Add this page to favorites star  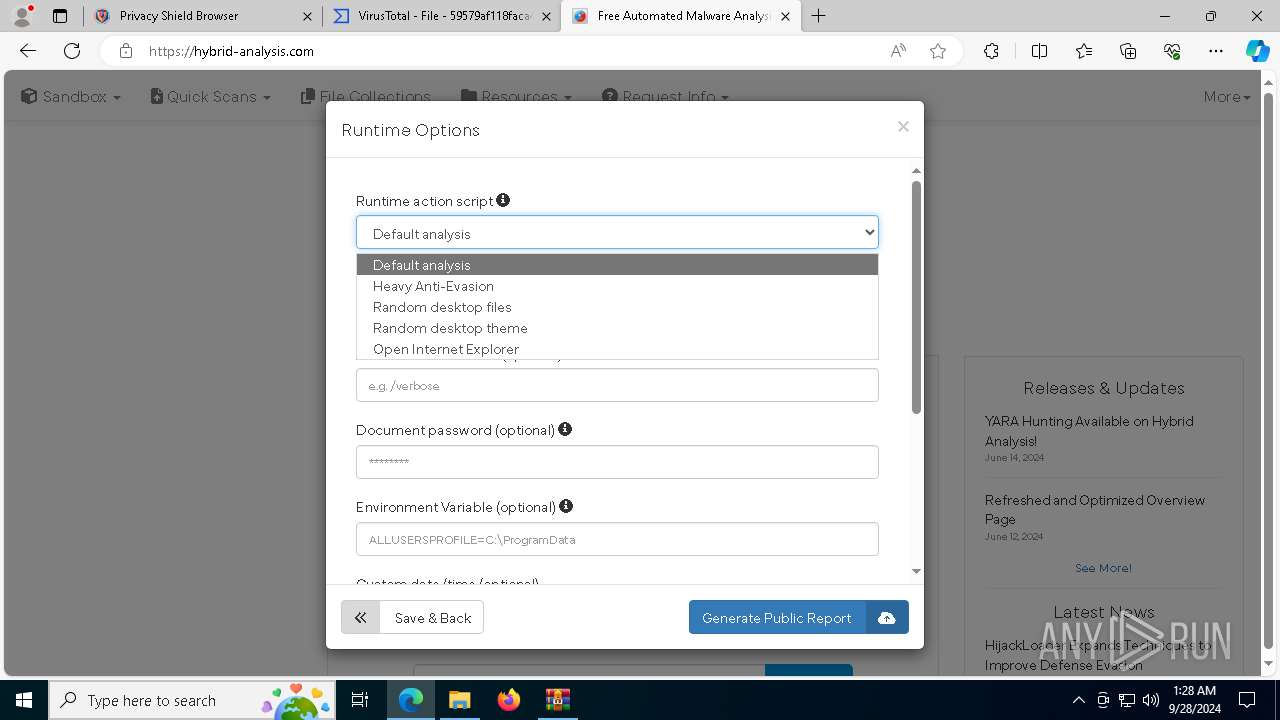(938, 51)
